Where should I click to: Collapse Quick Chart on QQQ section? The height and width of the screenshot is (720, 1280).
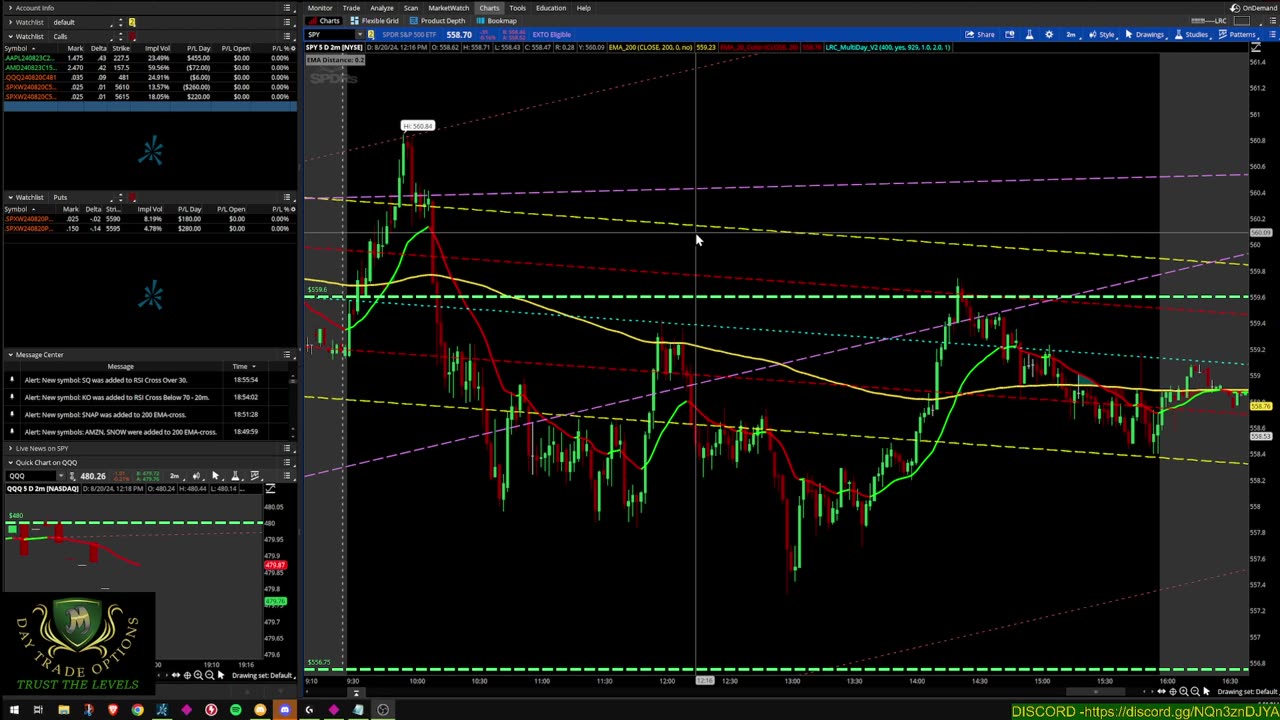click(x=9, y=462)
